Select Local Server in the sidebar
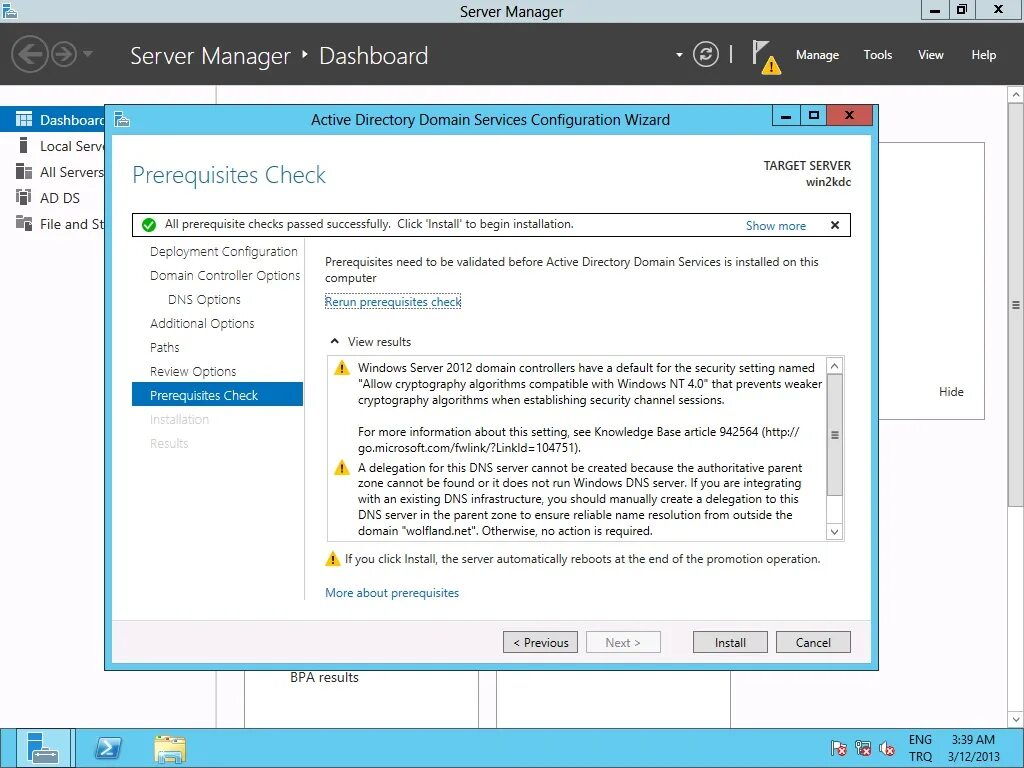The height and width of the screenshot is (768, 1024). pyautogui.click(x=52, y=146)
